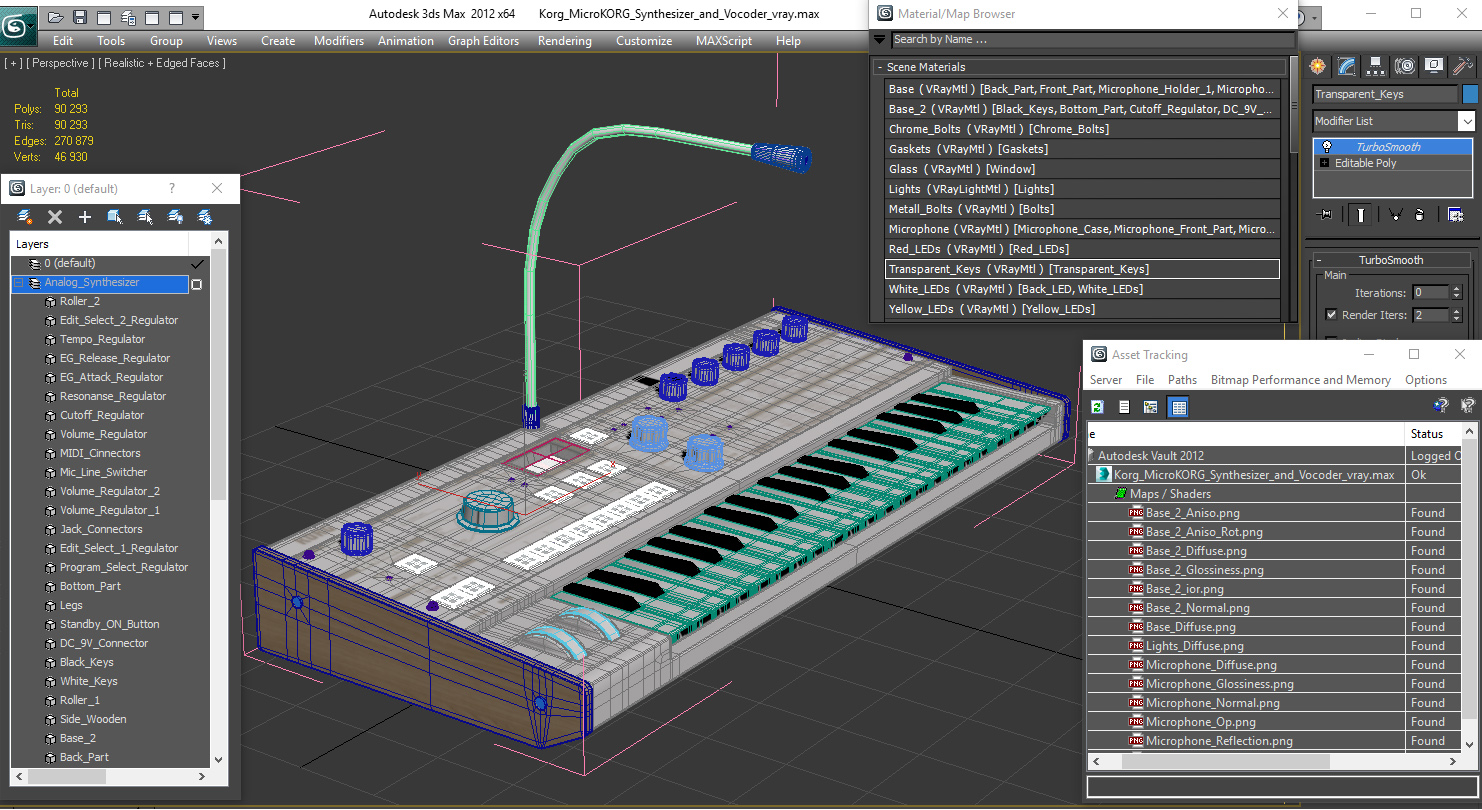Toggle the Analog_Synthesizer layer's checkbox
Viewport: 1482px width, 810px height.
click(x=197, y=284)
